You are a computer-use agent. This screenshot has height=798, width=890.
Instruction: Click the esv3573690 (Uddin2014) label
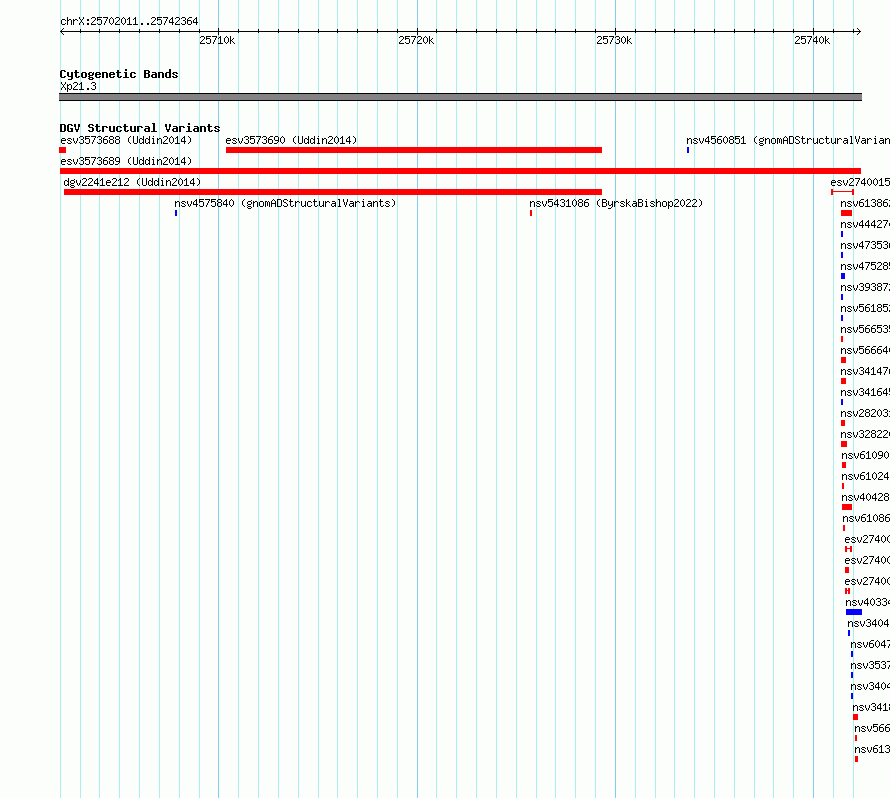(x=291, y=140)
